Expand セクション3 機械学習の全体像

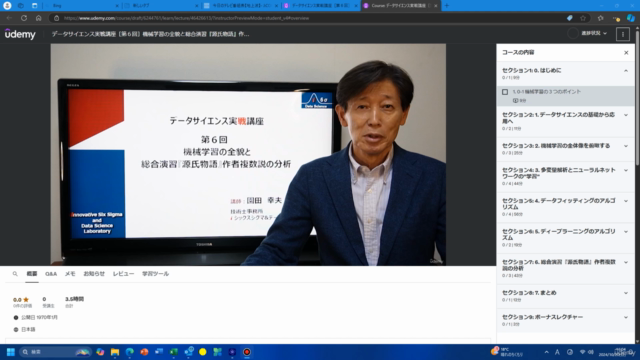(626, 146)
